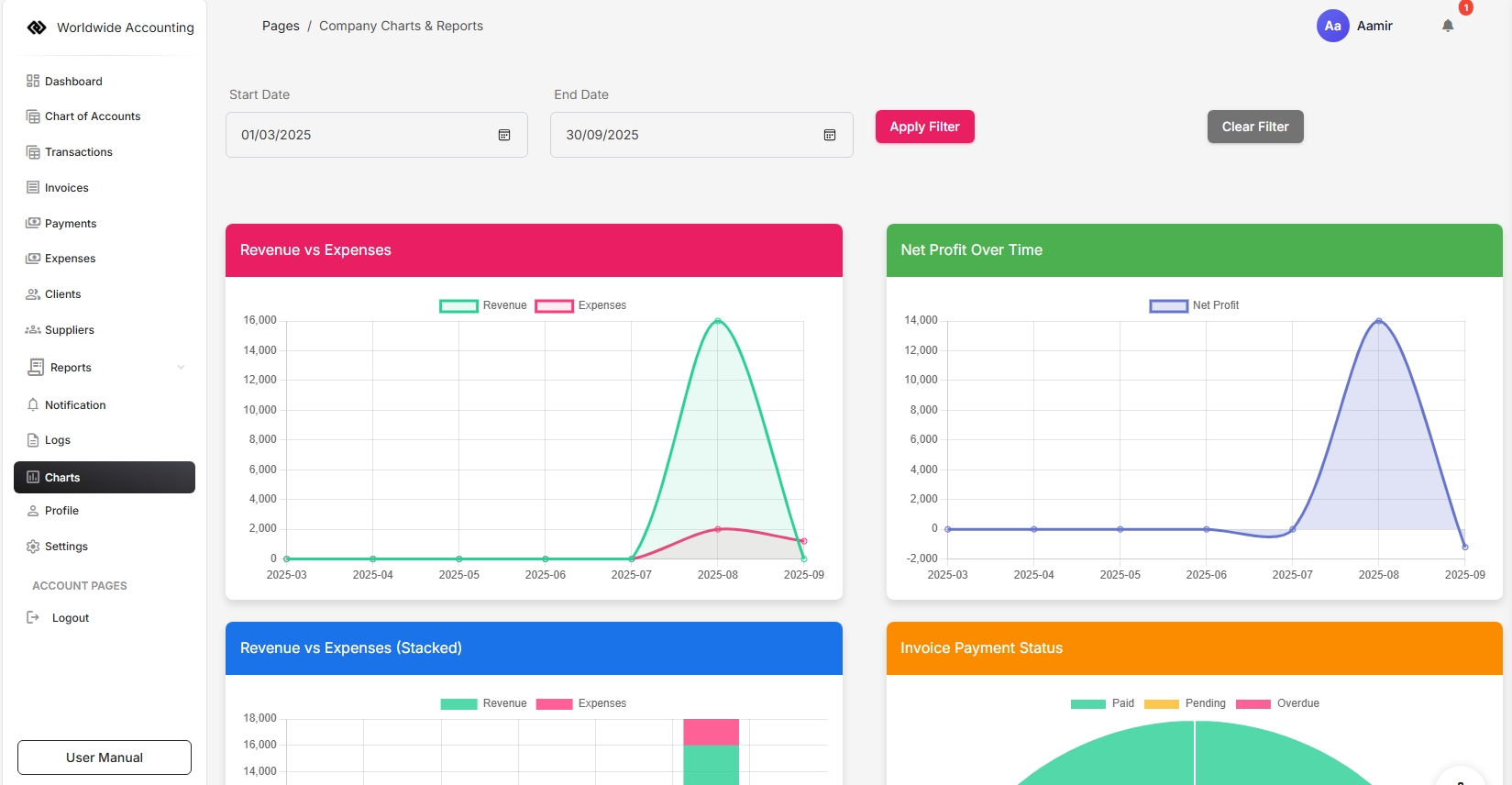Click the Start Date input field

click(x=362, y=135)
